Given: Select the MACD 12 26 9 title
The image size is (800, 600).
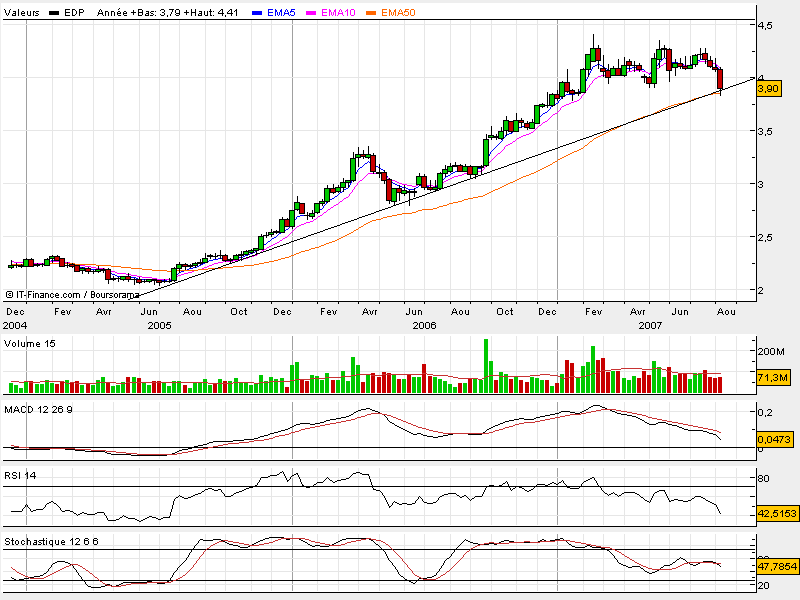Looking at the screenshot, I should (38, 410).
